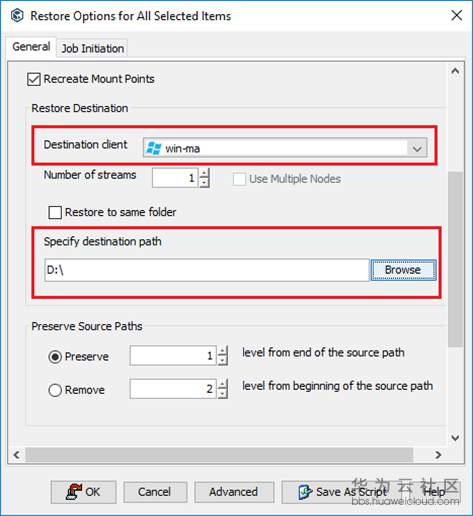Increase the Remove level spinner value
473x516 pixels.
(222, 384)
